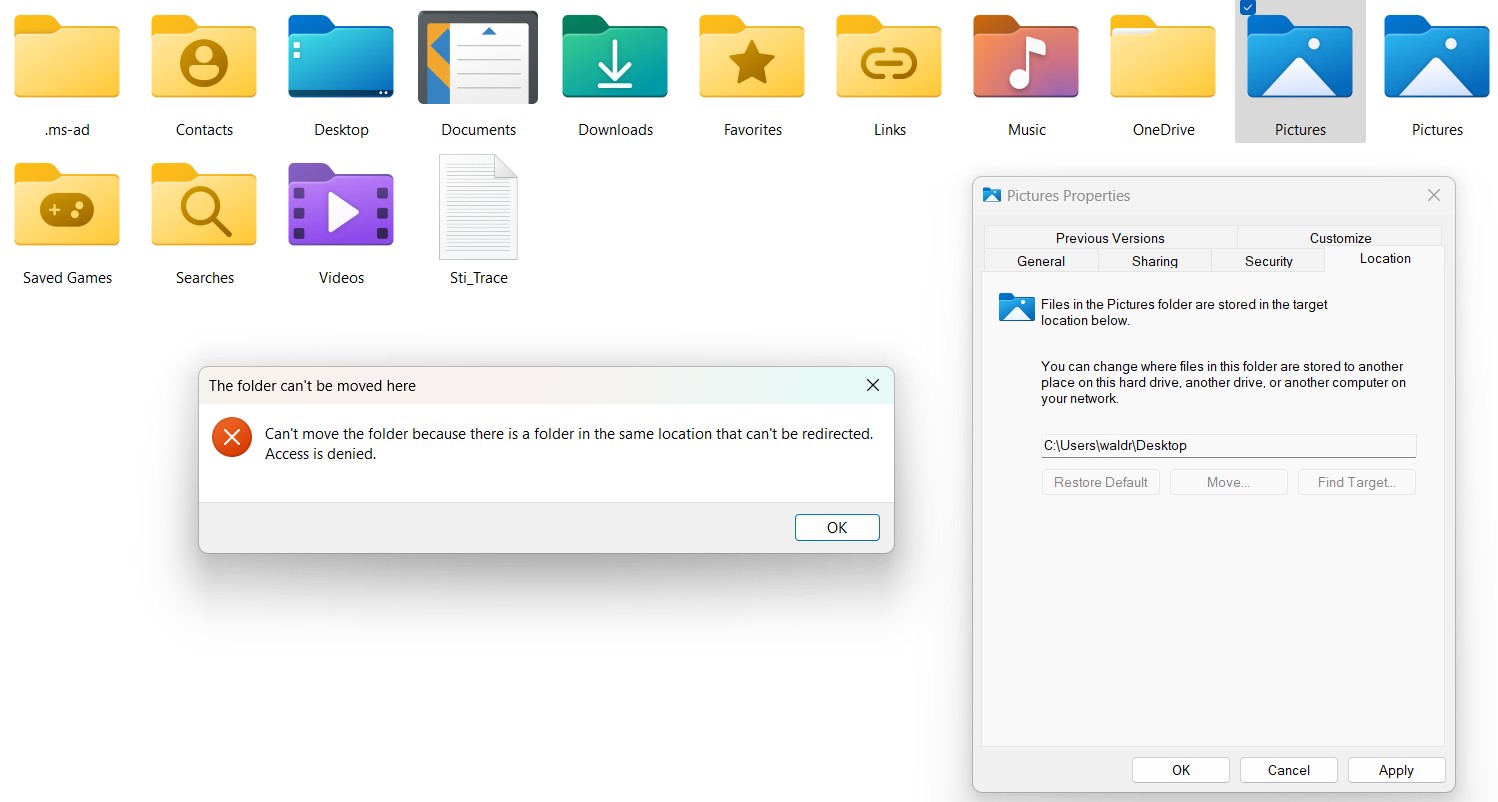Select the Location tab
The height and width of the screenshot is (802, 1498).
[x=1385, y=259]
